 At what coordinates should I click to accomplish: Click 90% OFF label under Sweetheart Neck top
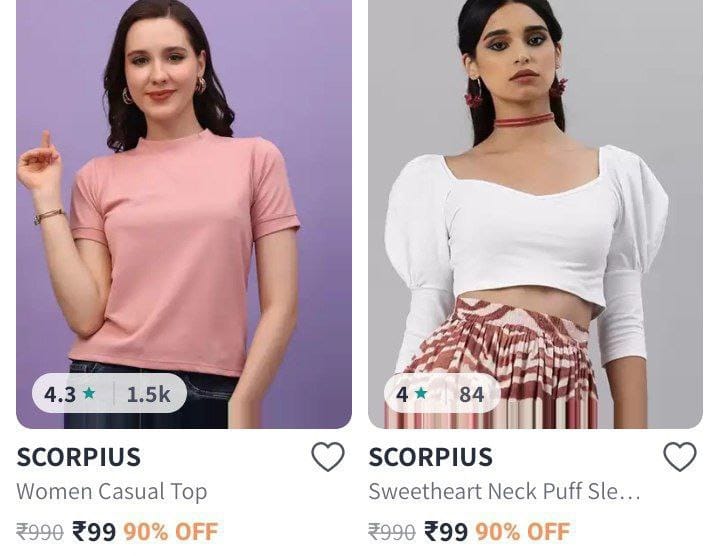point(522,532)
